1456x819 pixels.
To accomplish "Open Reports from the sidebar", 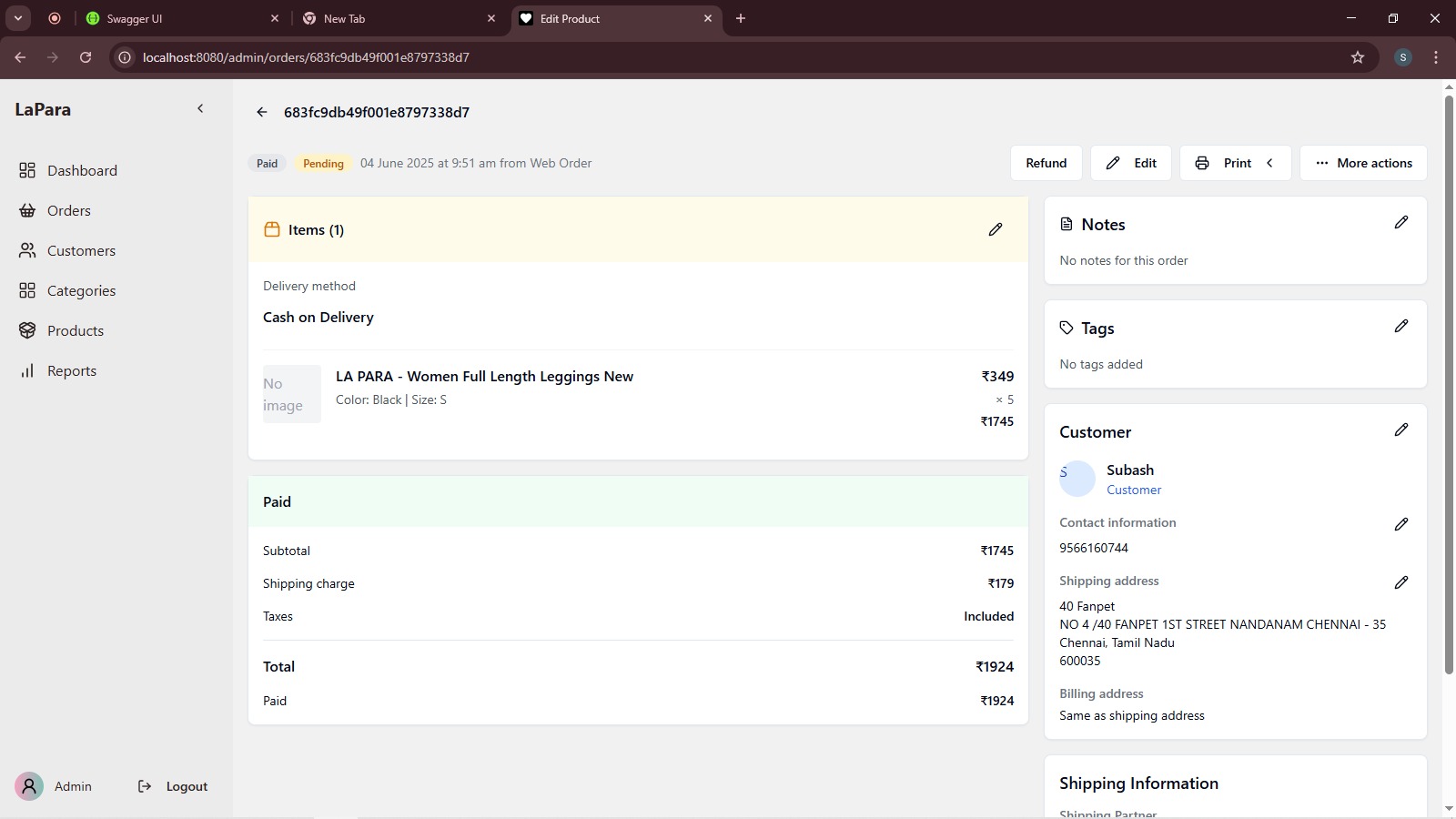I will (71, 370).
